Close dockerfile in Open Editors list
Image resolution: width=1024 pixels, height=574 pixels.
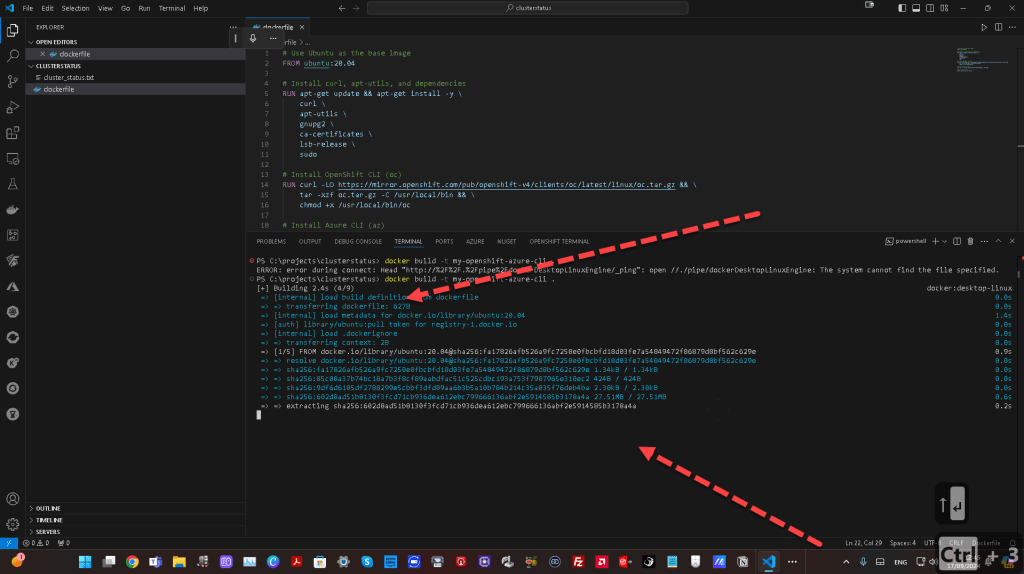click(x=42, y=54)
